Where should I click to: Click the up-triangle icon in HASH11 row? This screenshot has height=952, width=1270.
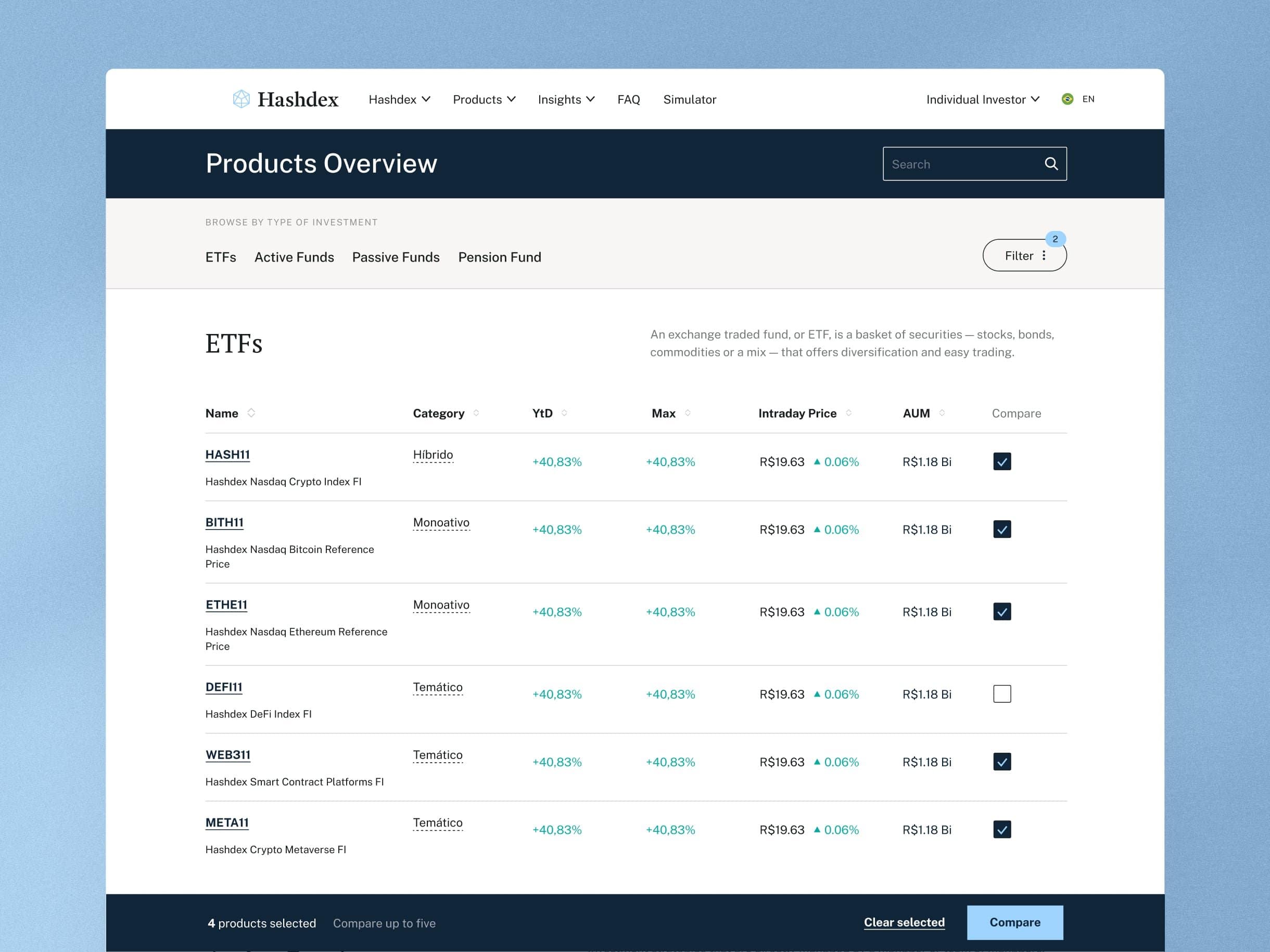point(817,461)
